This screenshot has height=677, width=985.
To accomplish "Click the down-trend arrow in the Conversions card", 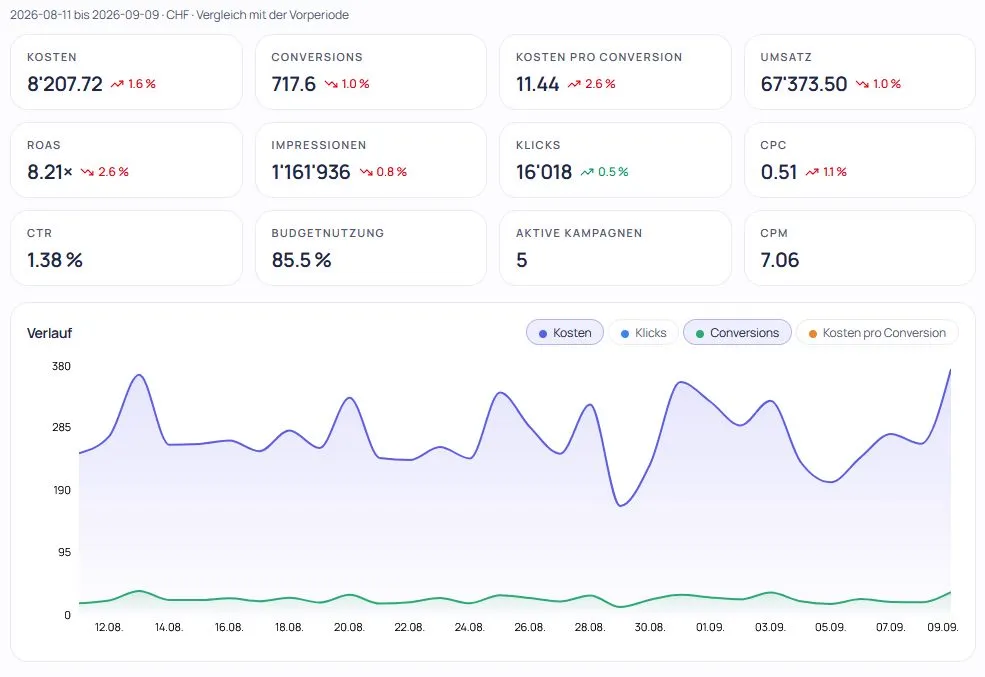I will pos(331,84).
